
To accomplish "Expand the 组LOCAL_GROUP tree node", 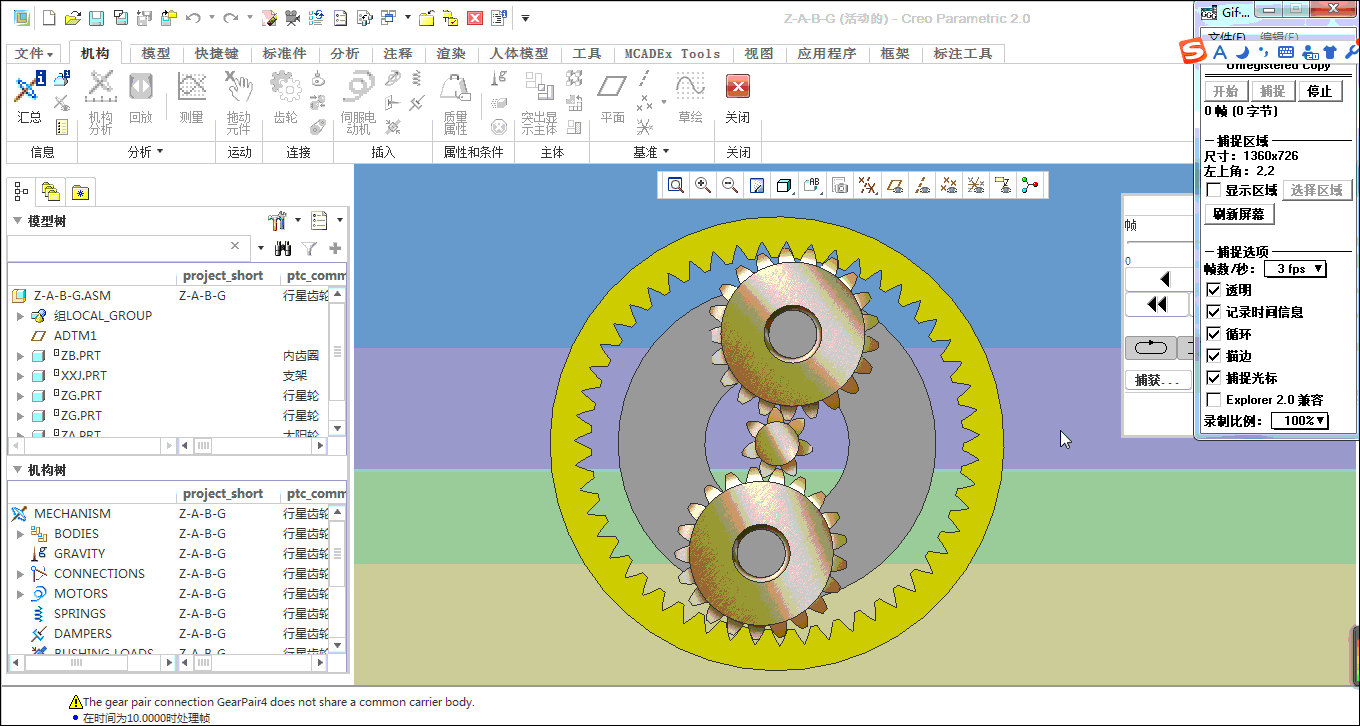I will [20, 316].
